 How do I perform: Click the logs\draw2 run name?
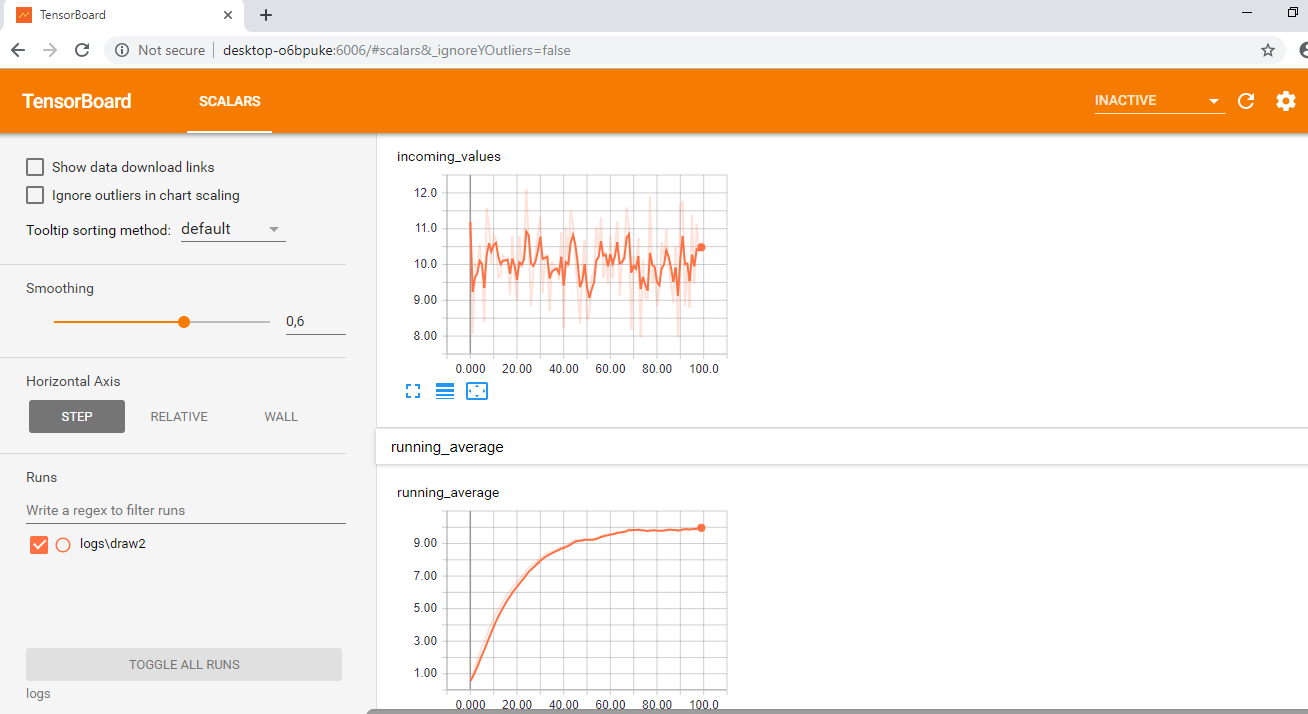pyautogui.click(x=113, y=544)
